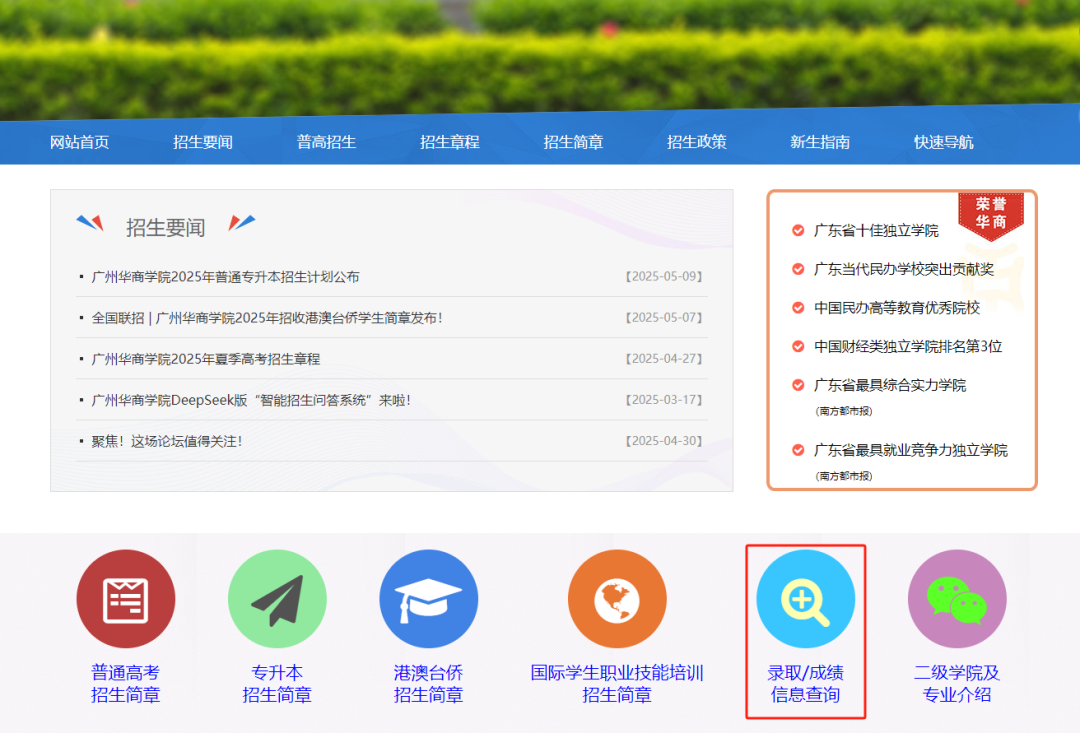Click the green paper plane 专升本 icon
The width and height of the screenshot is (1080, 733).
pos(277,599)
